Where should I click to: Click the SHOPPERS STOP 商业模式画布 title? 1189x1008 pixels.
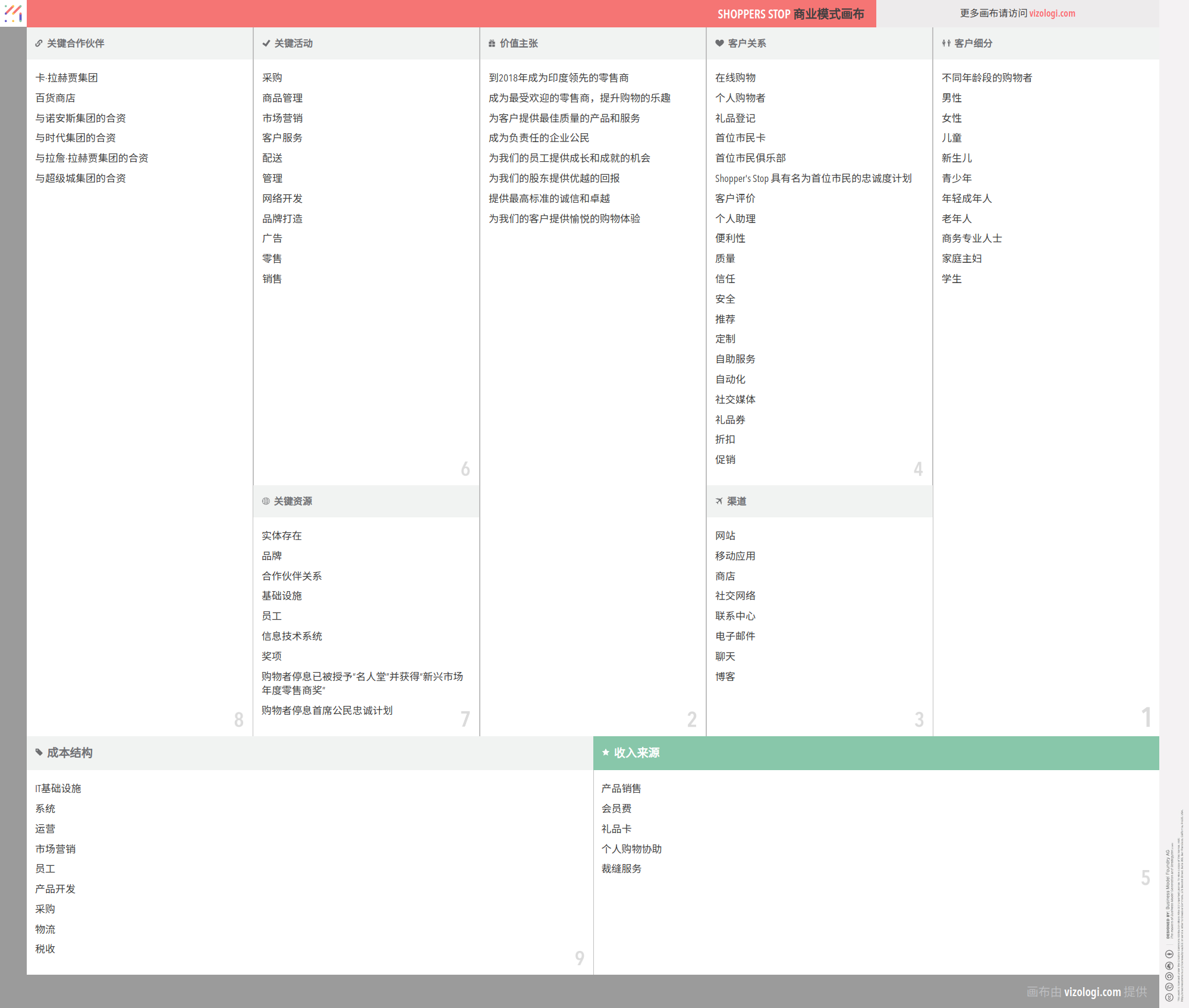790,14
